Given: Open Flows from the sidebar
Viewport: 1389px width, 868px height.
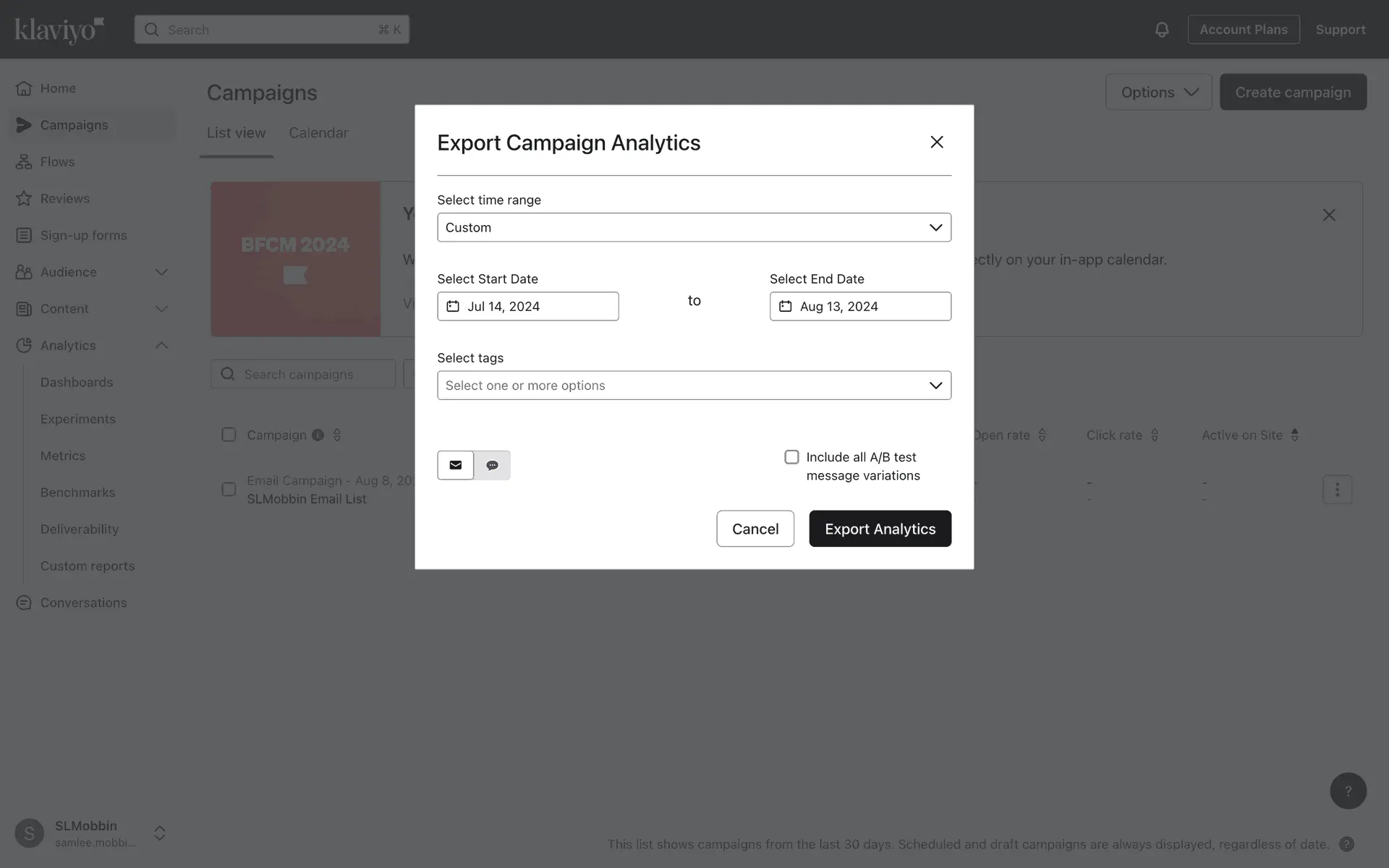Looking at the screenshot, I should (57, 162).
